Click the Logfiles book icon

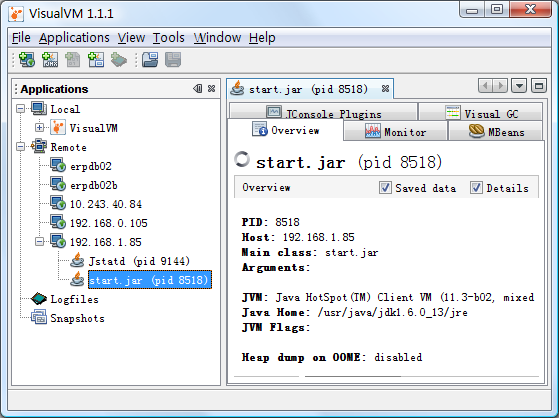pyautogui.click(x=39, y=299)
